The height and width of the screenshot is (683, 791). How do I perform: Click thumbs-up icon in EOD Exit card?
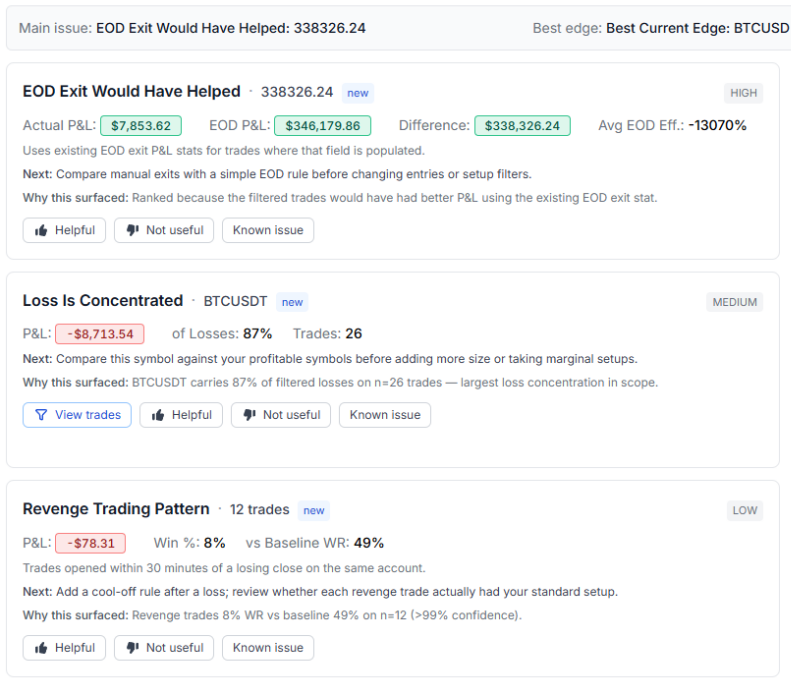[41, 231]
